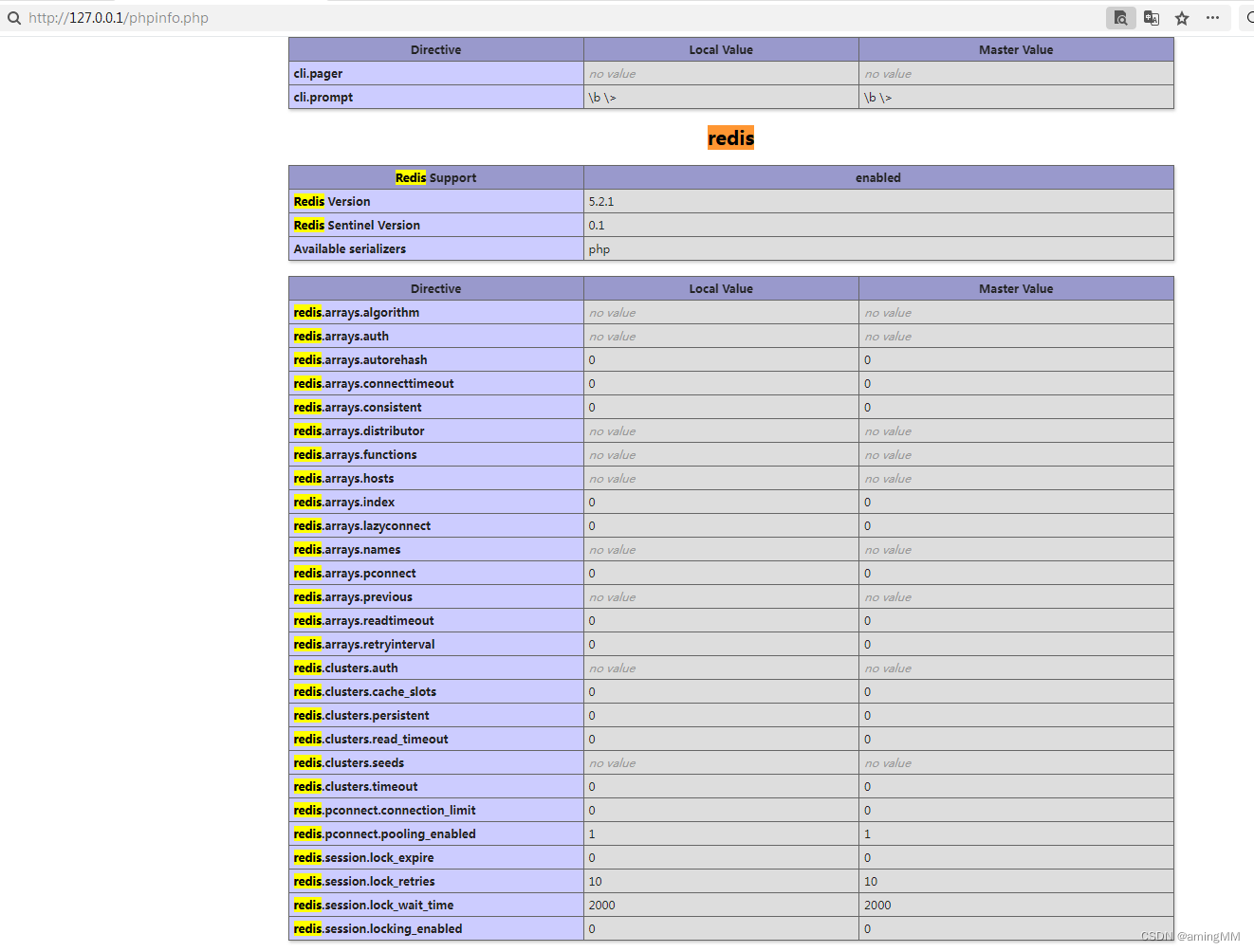Click redis.clusters.cache_slots directive
This screenshot has height=952, width=1254.
[365, 692]
